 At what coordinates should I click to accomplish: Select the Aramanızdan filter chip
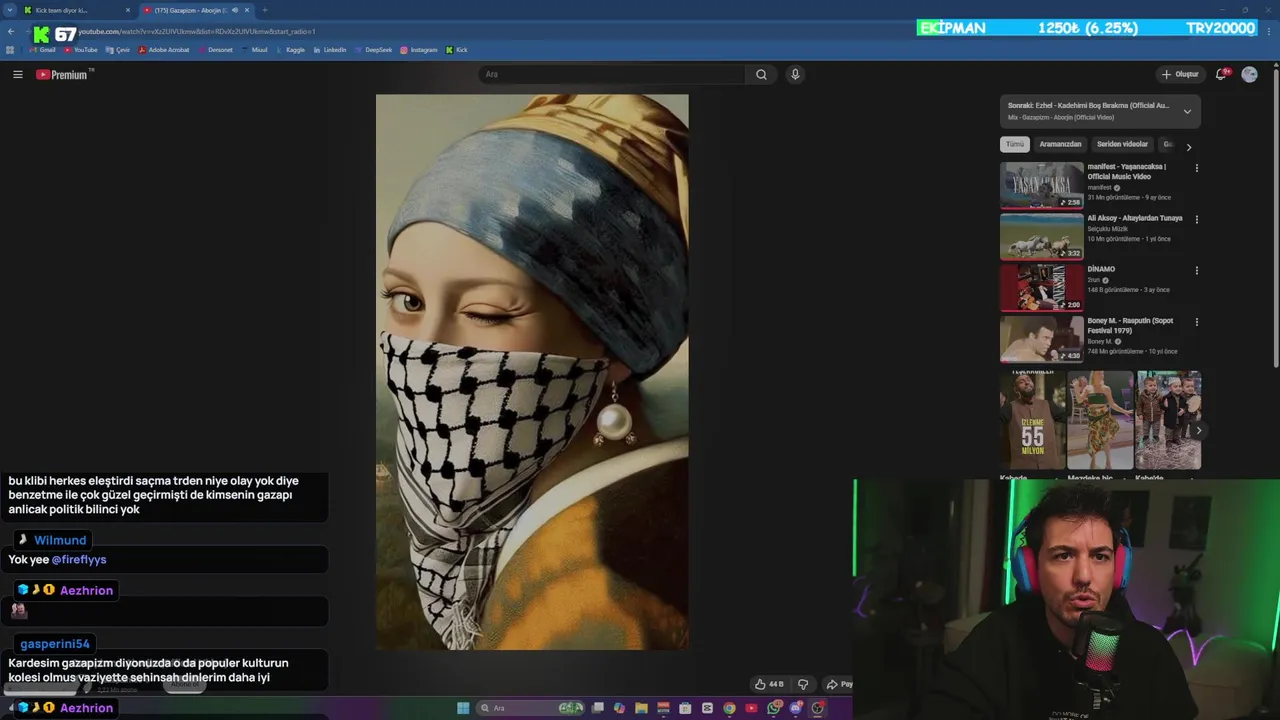click(x=1060, y=144)
